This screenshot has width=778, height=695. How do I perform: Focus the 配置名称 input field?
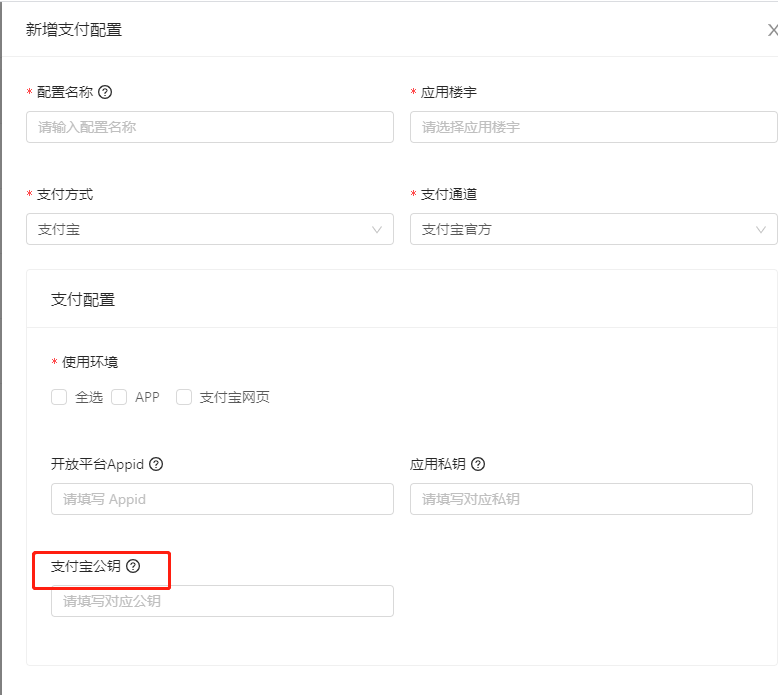click(210, 127)
